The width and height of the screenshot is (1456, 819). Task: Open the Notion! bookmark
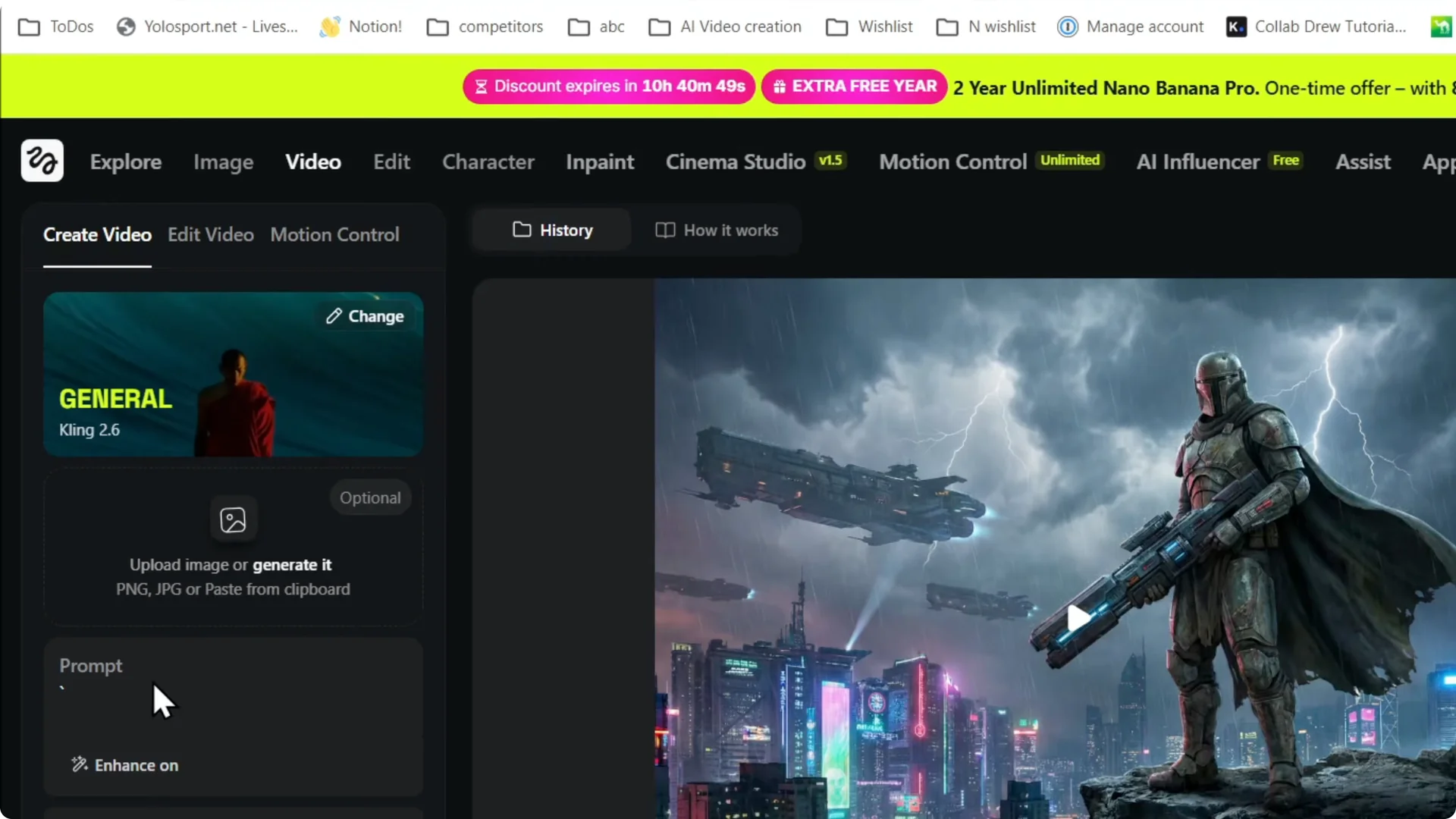(x=361, y=26)
